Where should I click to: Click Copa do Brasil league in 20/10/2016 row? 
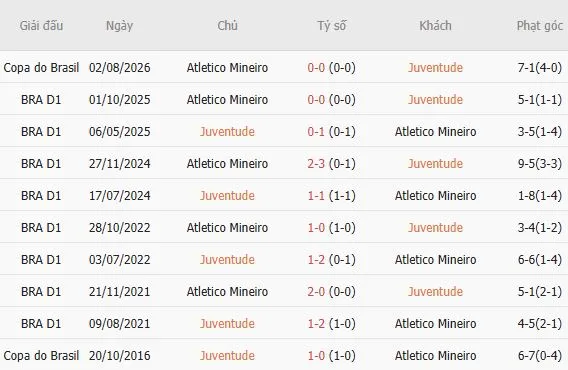41,356
